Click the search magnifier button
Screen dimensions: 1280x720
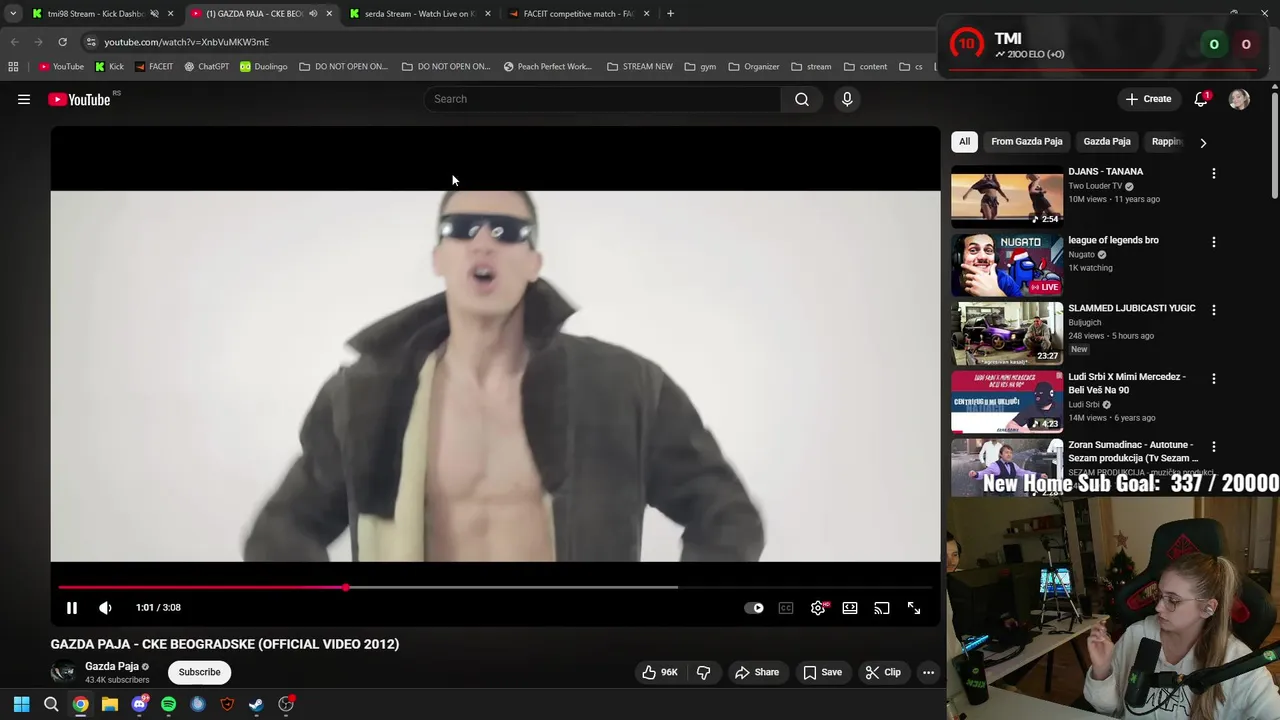pos(802,99)
